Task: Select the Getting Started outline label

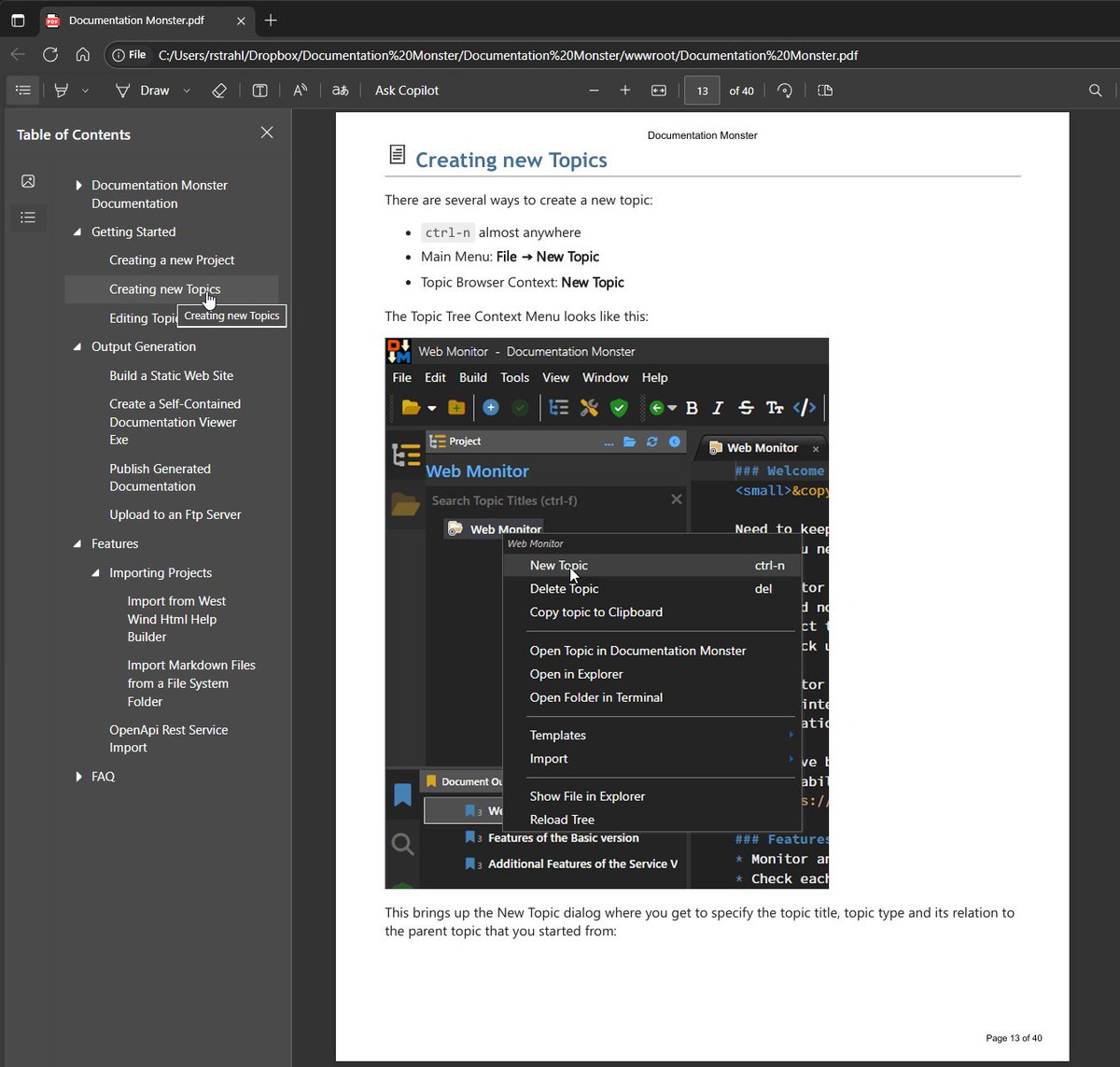Action: click(133, 232)
